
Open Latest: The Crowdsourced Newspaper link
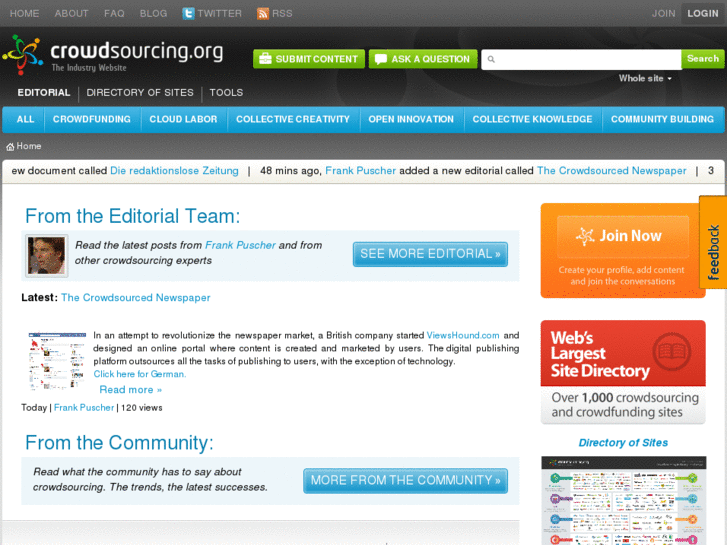(135, 298)
